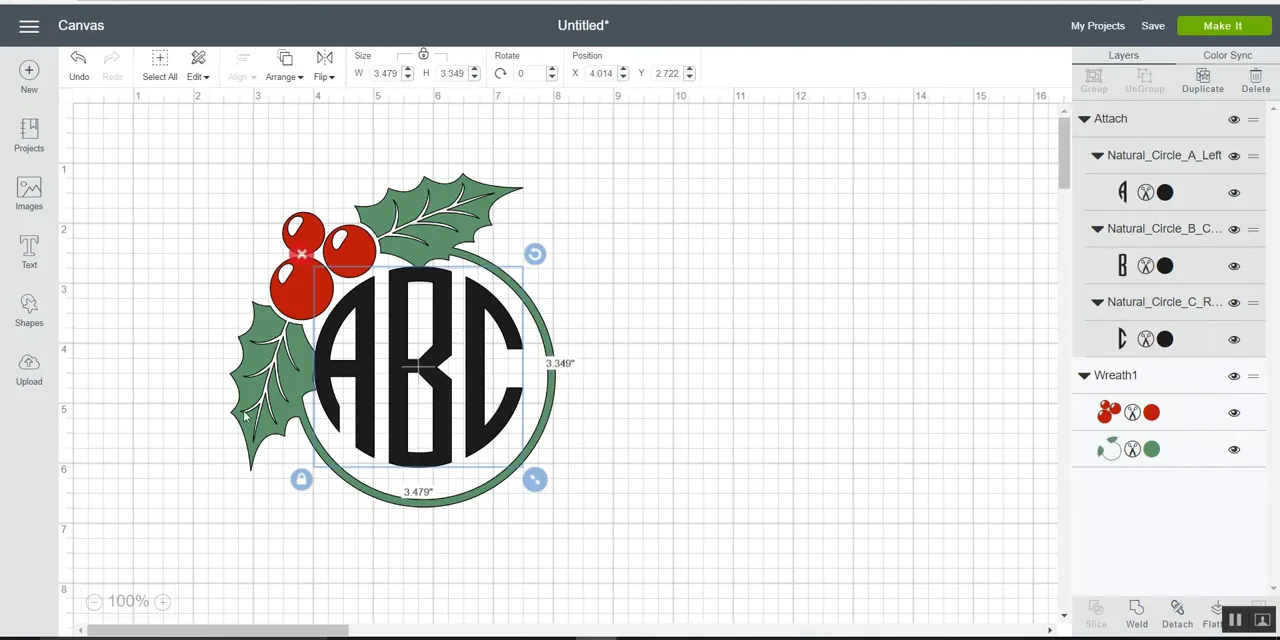Click the Rotate angle field

coord(527,73)
